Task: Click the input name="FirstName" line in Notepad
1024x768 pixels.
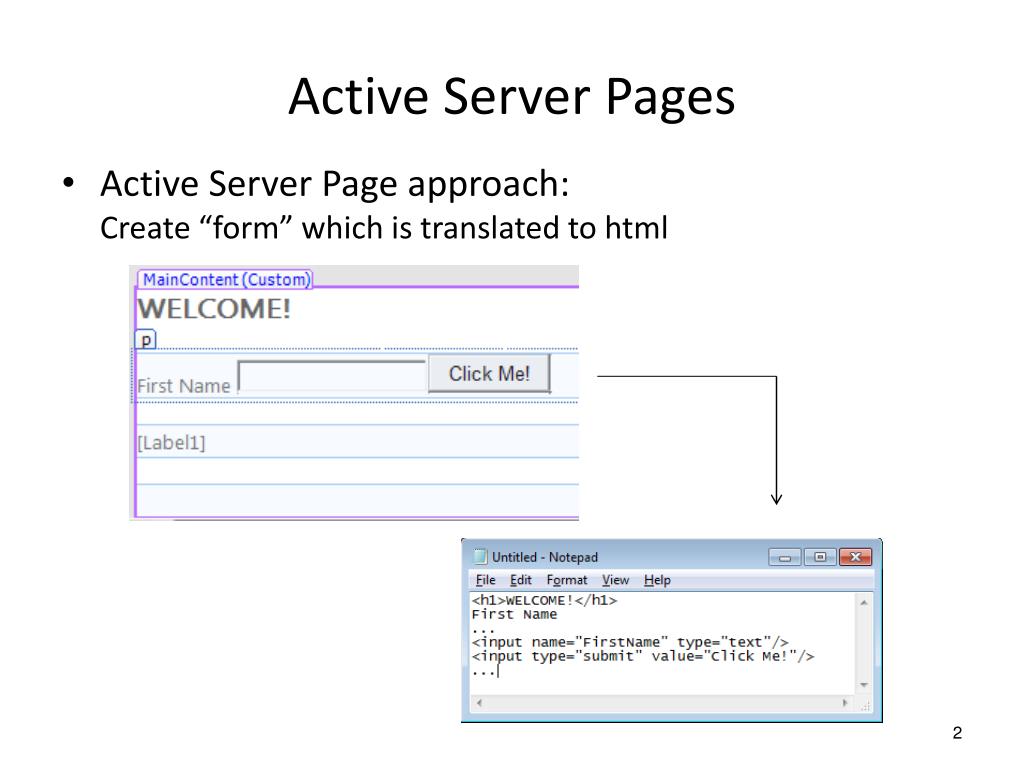Action: [630, 642]
